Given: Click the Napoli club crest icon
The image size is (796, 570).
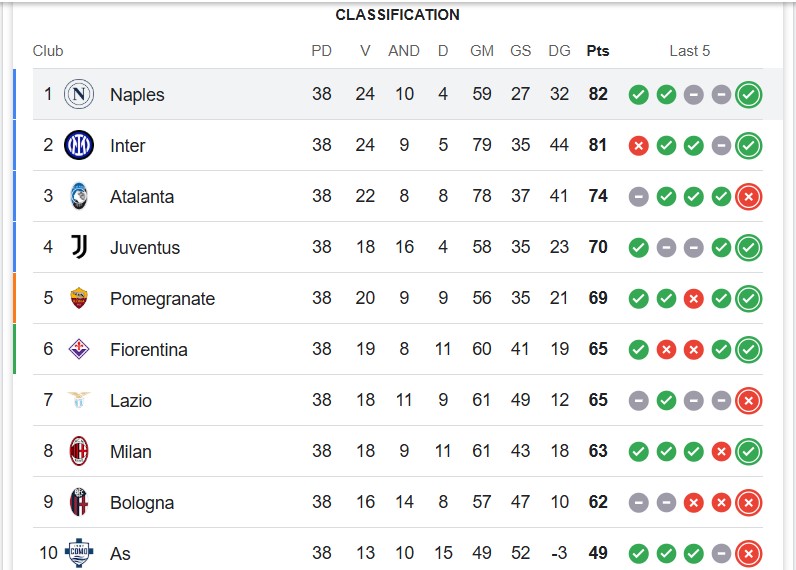Looking at the screenshot, I should click(79, 94).
